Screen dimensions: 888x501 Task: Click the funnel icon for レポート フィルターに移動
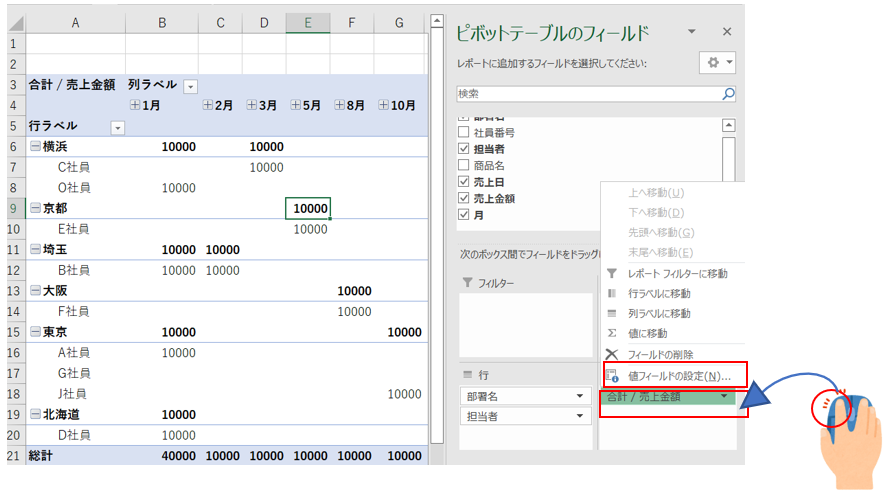pos(612,273)
